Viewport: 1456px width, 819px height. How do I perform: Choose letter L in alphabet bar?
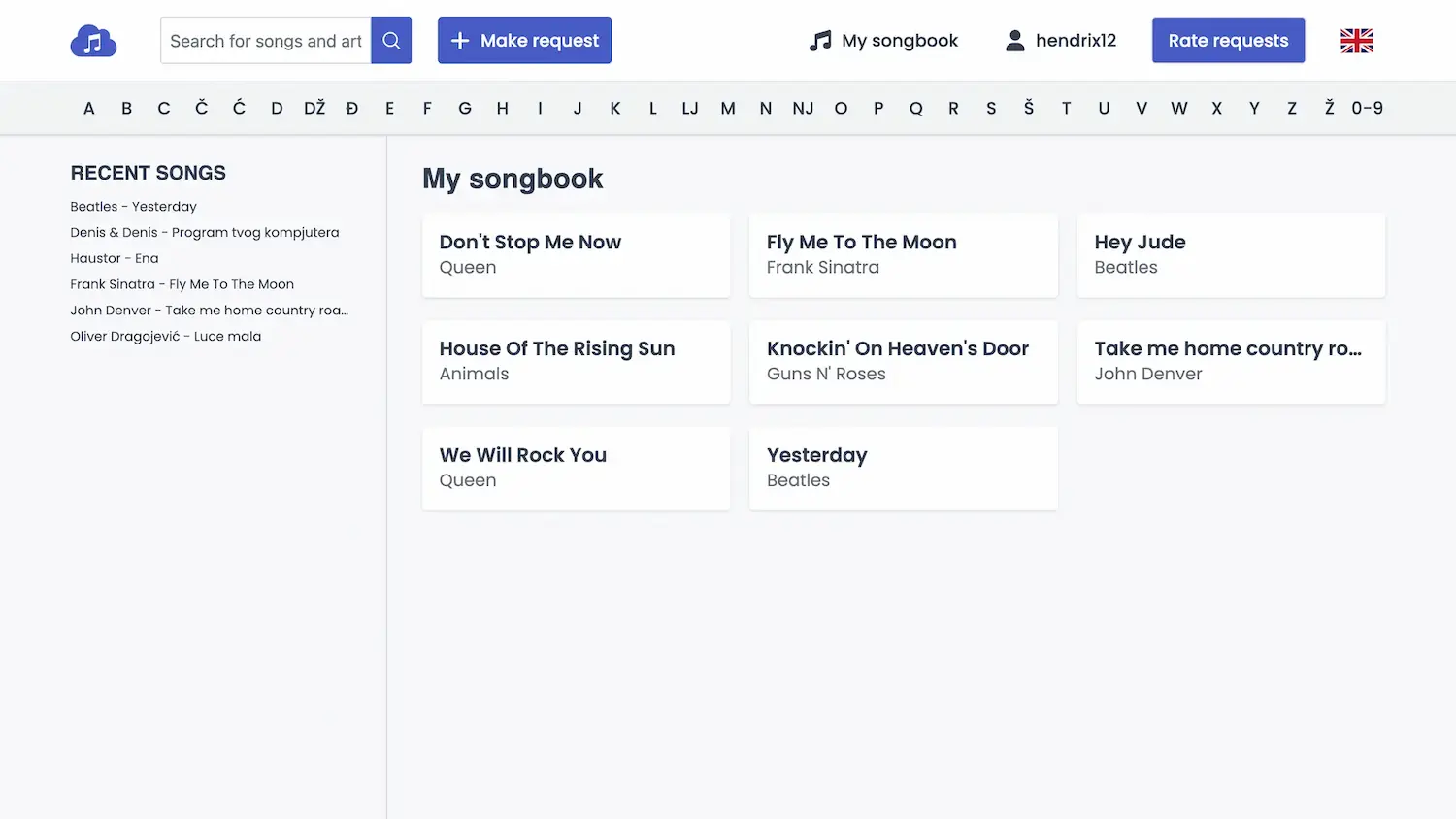[653, 109]
